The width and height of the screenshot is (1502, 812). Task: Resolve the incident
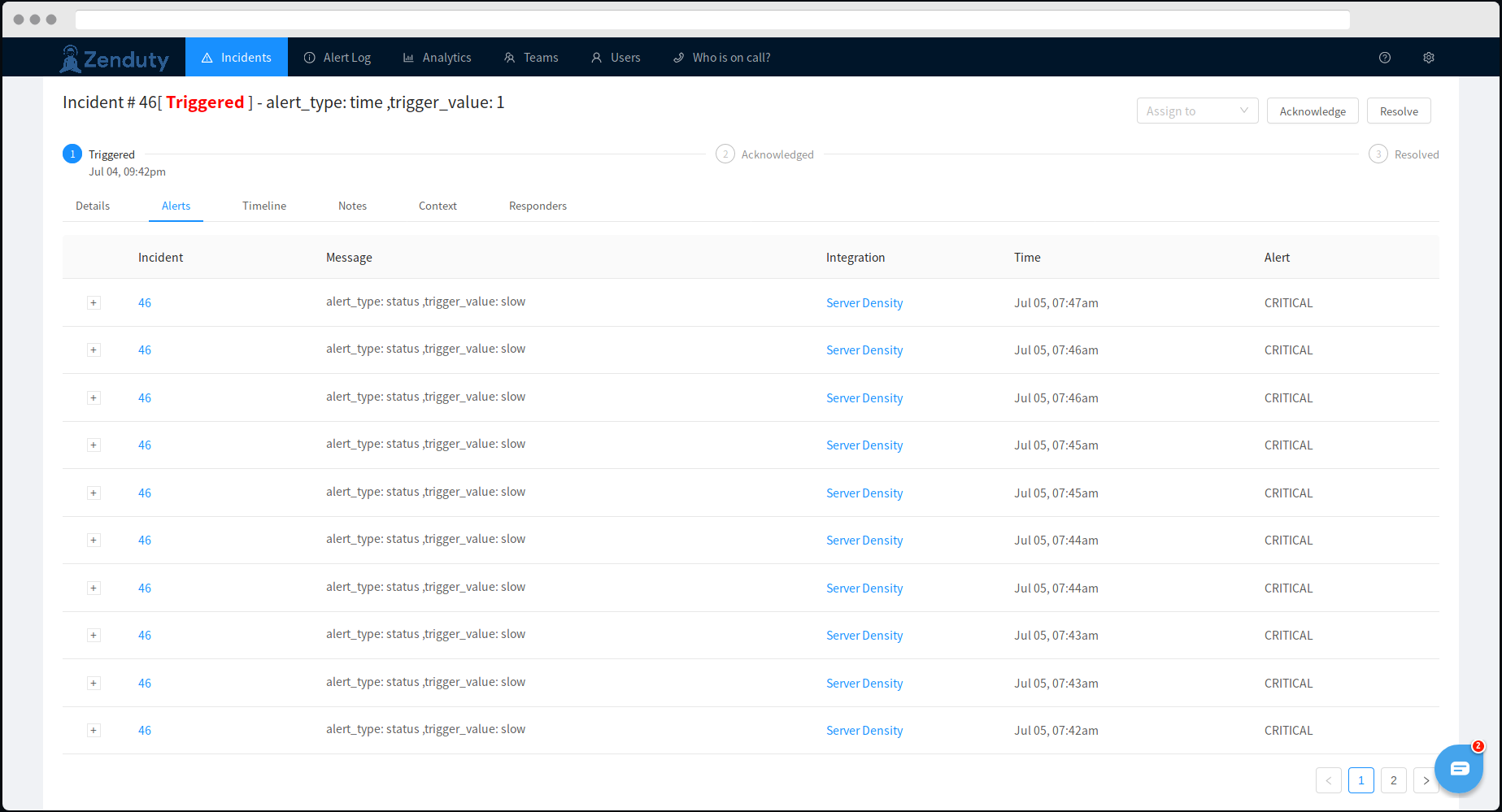(1398, 111)
